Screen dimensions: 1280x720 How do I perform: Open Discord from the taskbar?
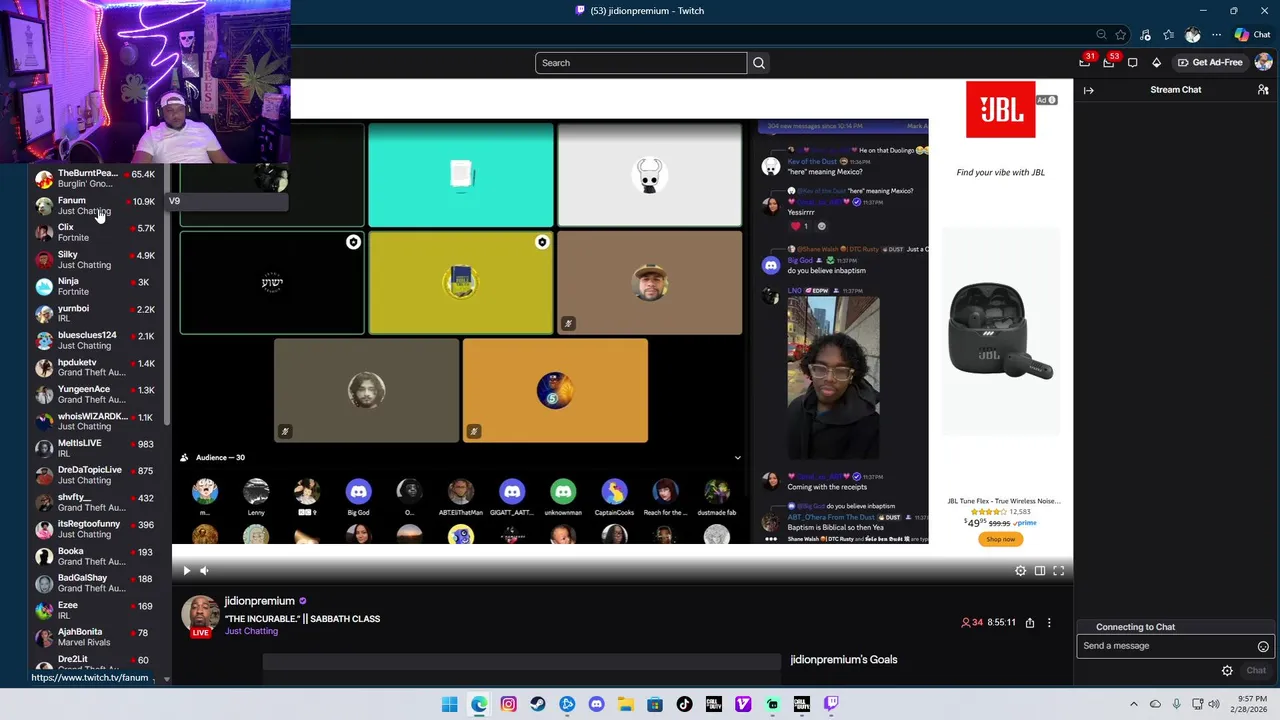coord(597,704)
